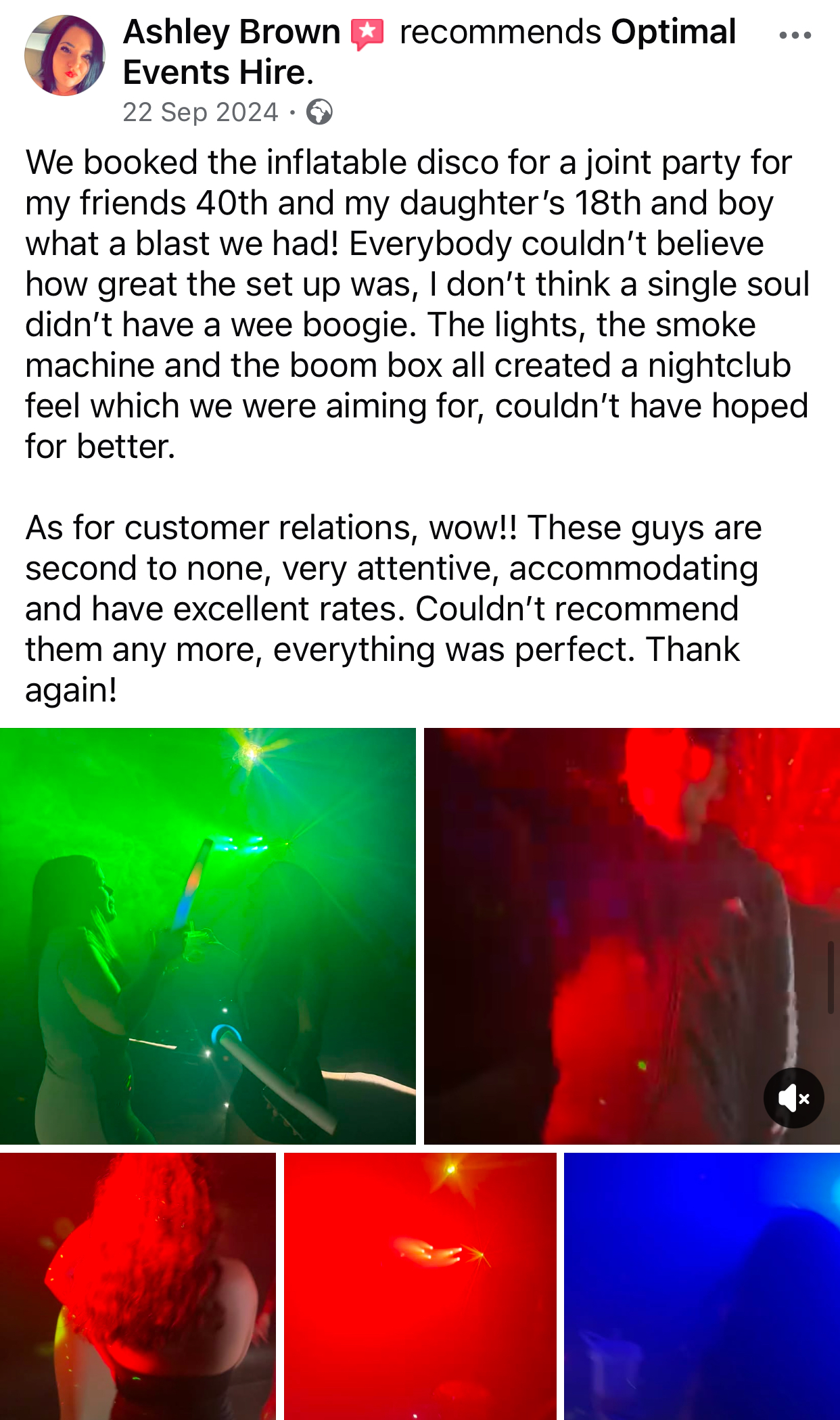Image resolution: width=840 pixels, height=1420 pixels.
Task: Play the red-lit dancing video
Action: pyautogui.click(x=632, y=936)
